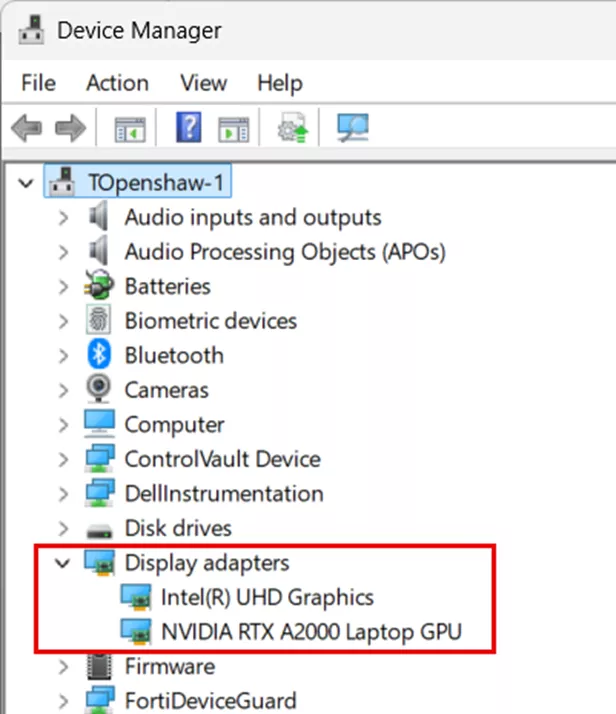
Task: Click the FortiDeviceGuard icon
Action: pyautogui.click(x=99, y=700)
